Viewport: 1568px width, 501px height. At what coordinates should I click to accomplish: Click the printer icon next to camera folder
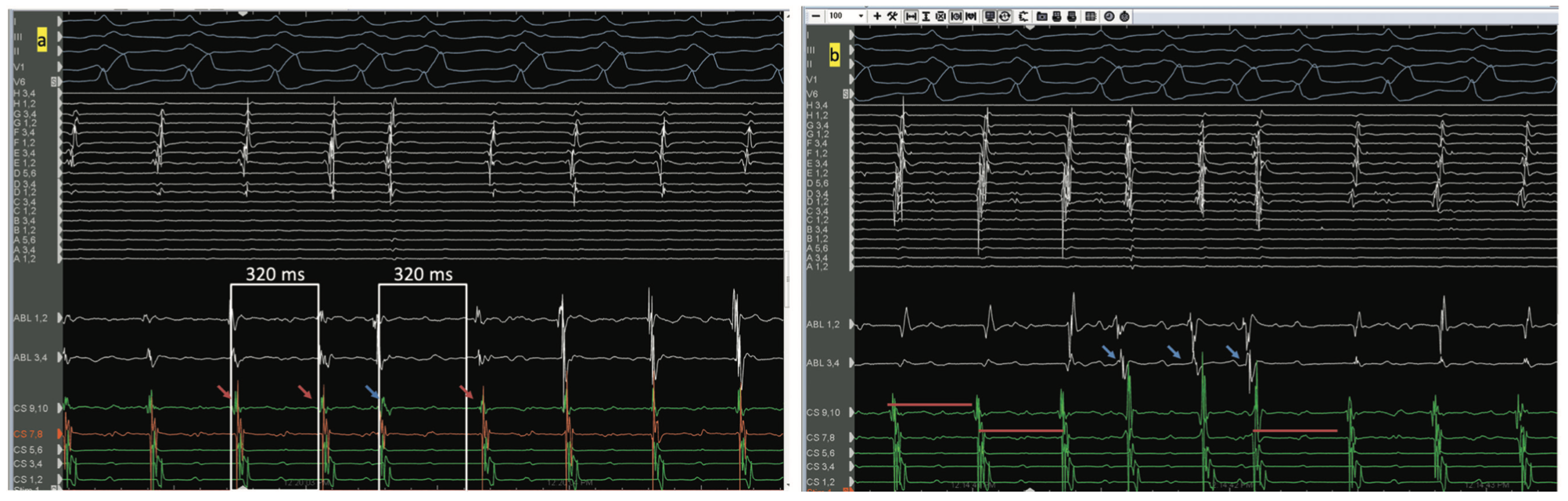(x=1057, y=16)
